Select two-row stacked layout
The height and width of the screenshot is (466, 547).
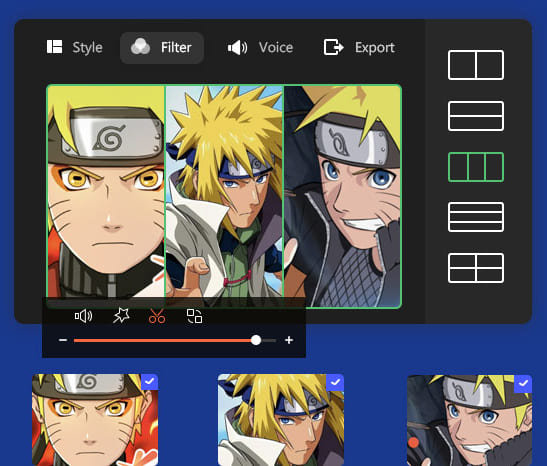[476, 116]
